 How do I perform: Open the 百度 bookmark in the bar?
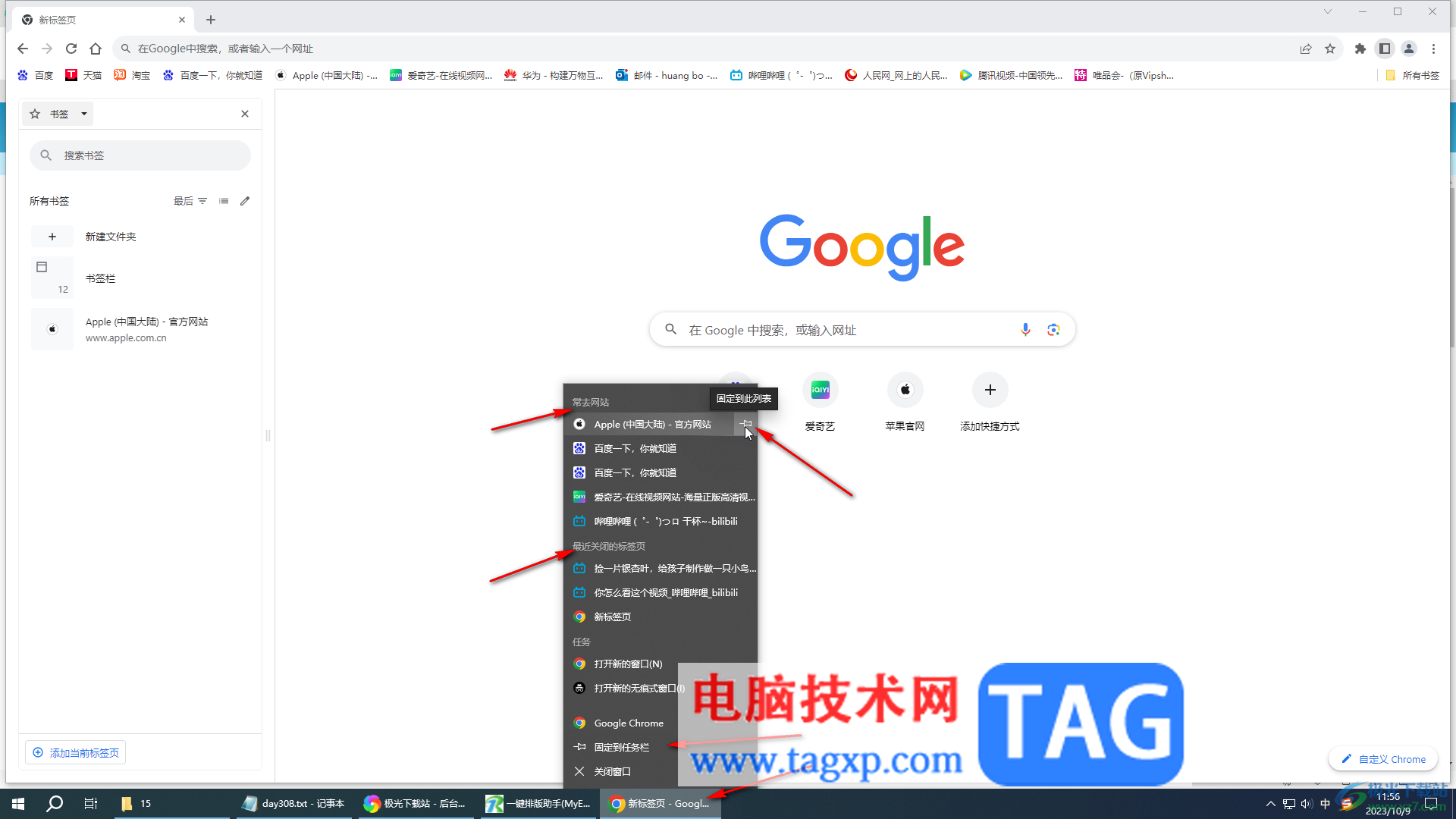(x=36, y=75)
